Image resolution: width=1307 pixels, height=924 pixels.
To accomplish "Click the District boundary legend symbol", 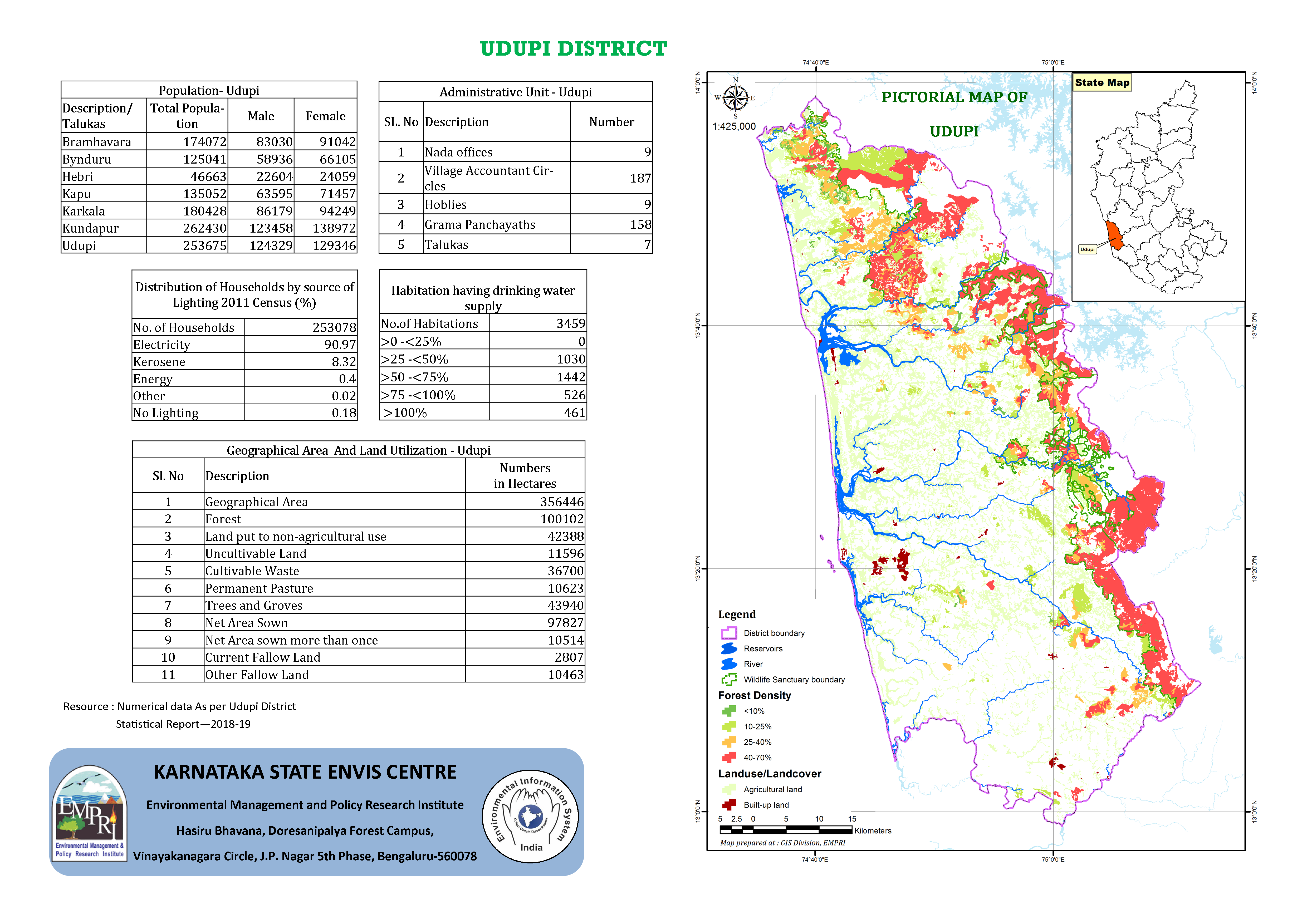I will (x=729, y=633).
